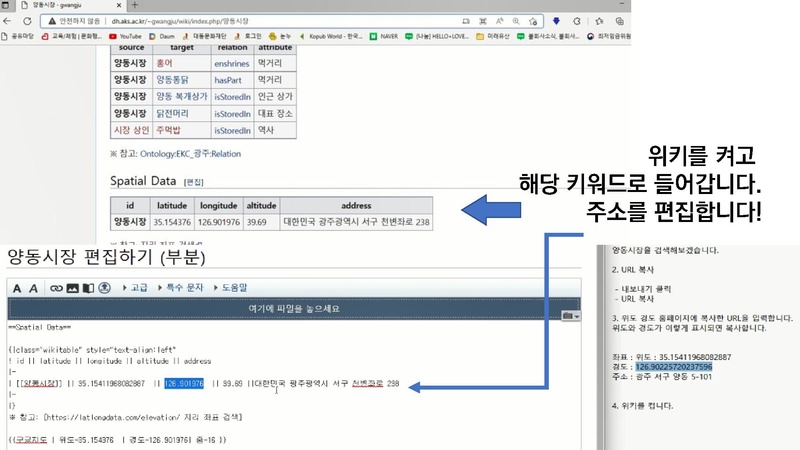Click the address bar URL
This screenshot has width=800, height=450.
coord(180,21)
